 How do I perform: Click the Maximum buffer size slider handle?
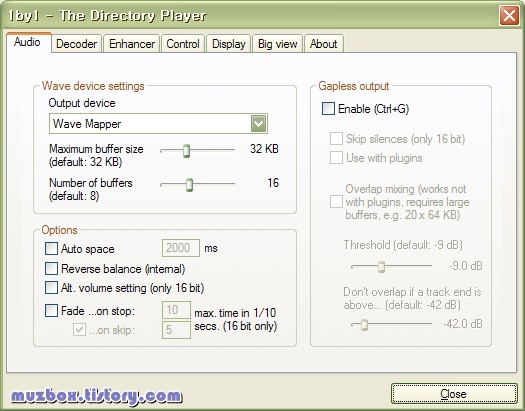click(x=186, y=151)
